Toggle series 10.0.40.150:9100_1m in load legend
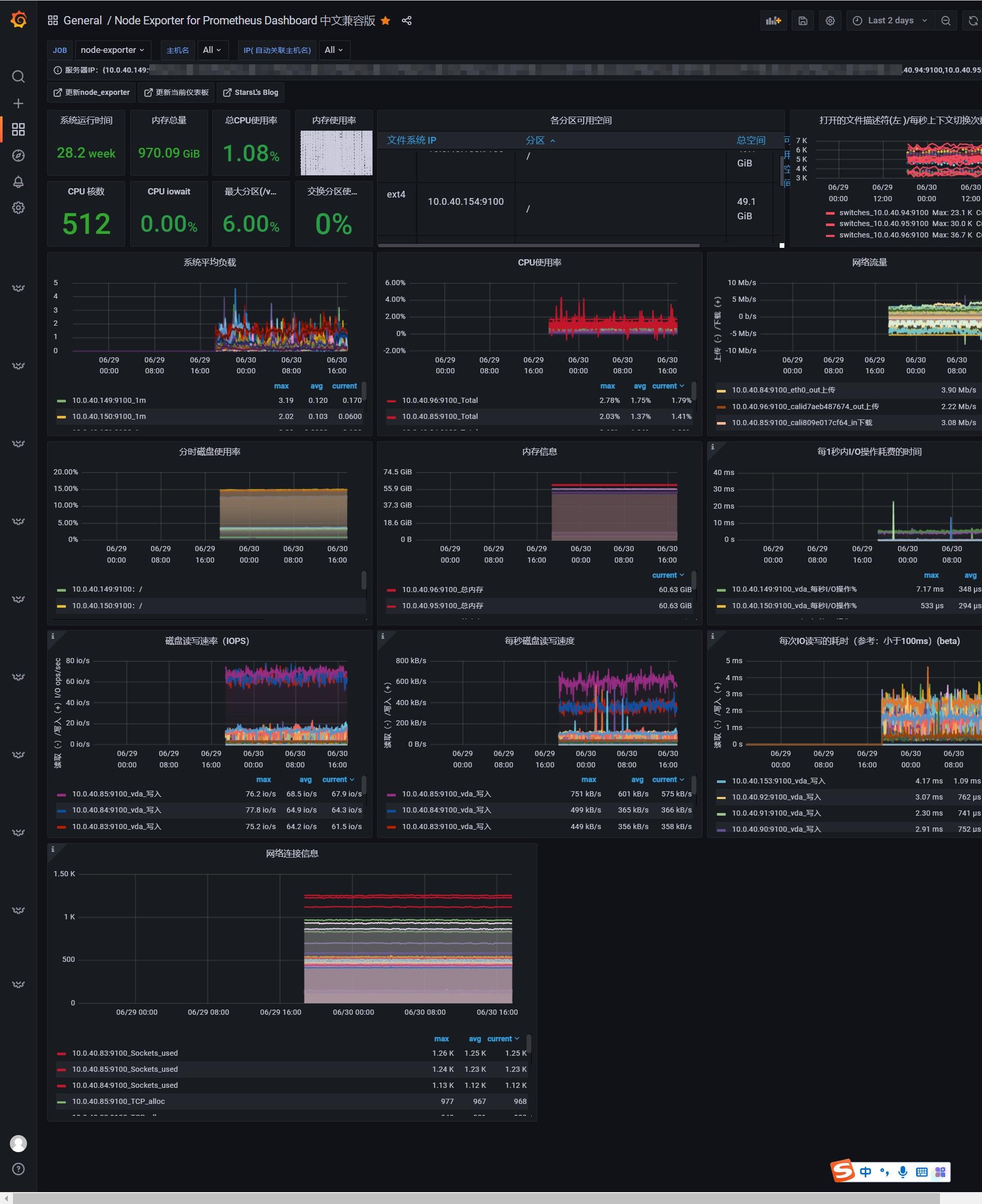 coord(108,416)
